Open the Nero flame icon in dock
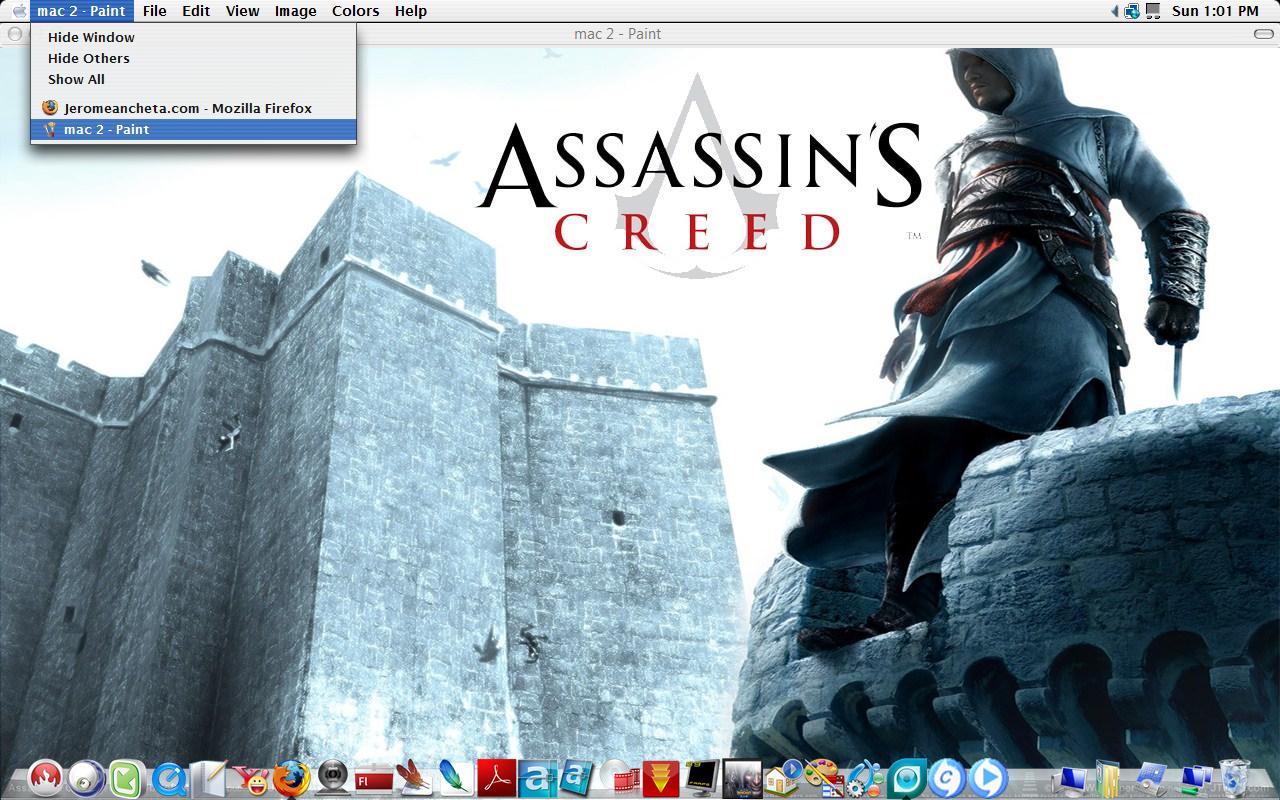 coord(45,778)
